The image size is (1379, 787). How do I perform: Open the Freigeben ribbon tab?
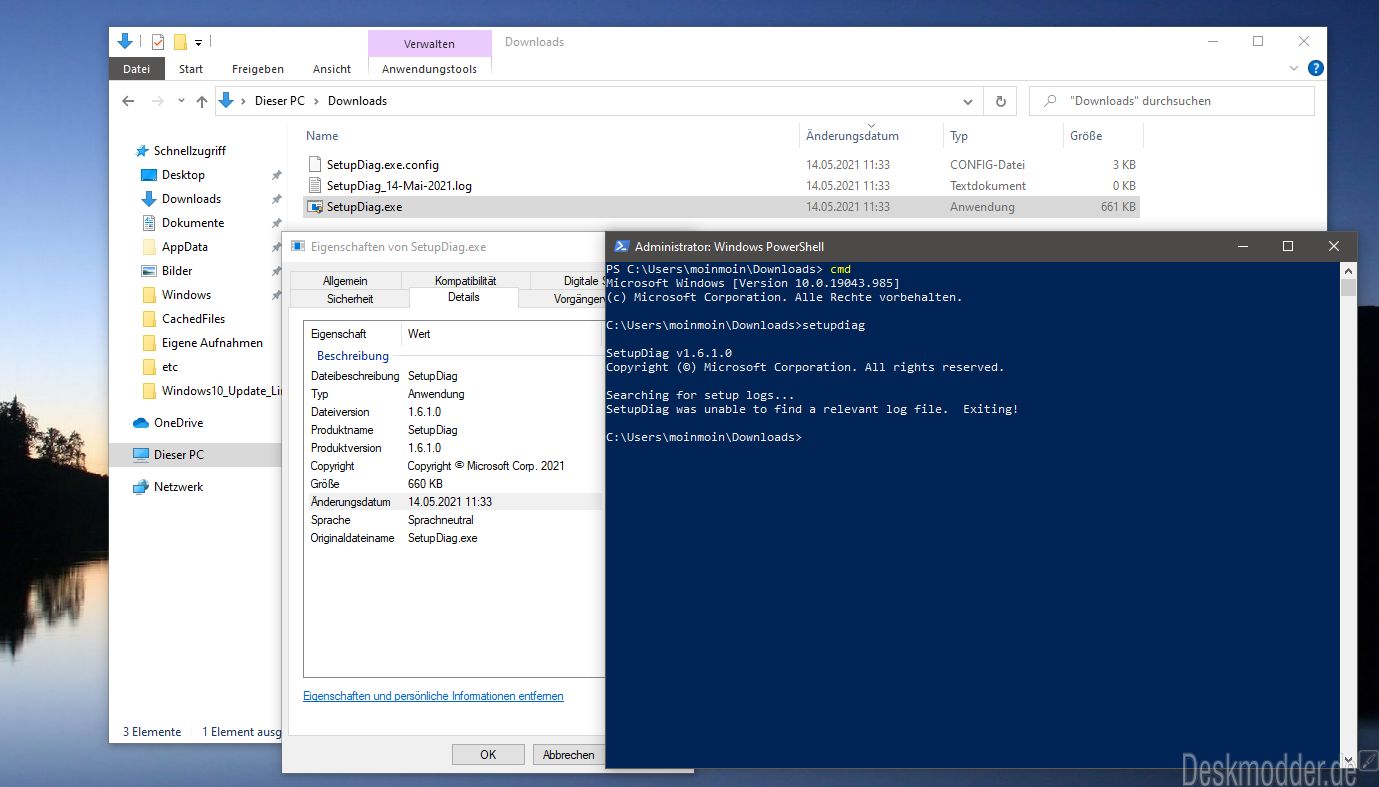click(258, 69)
